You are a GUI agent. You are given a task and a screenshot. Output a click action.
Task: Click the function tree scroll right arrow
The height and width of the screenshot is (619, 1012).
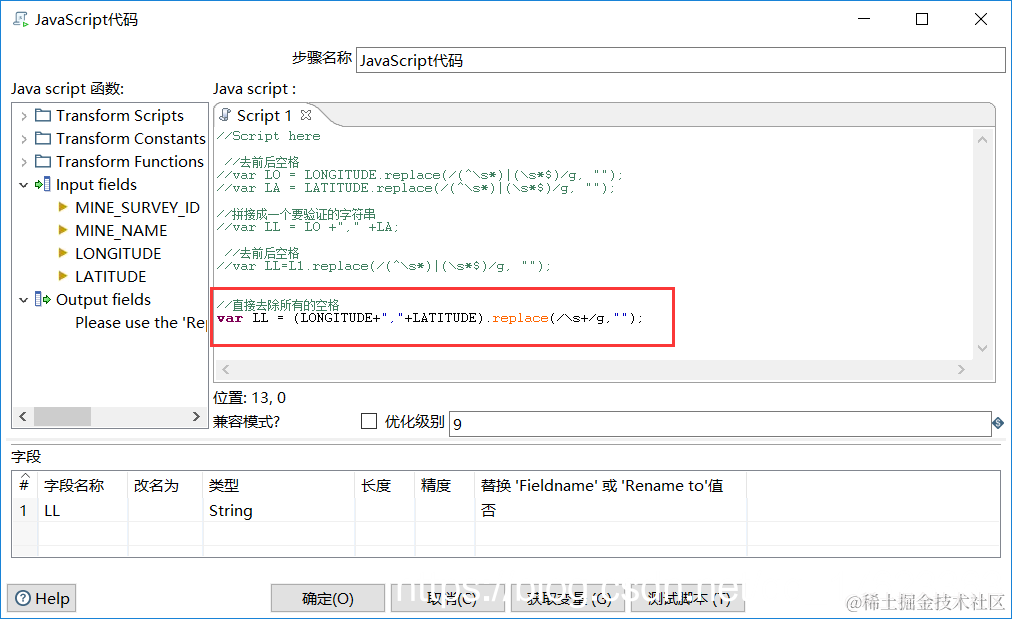tap(196, 416)
